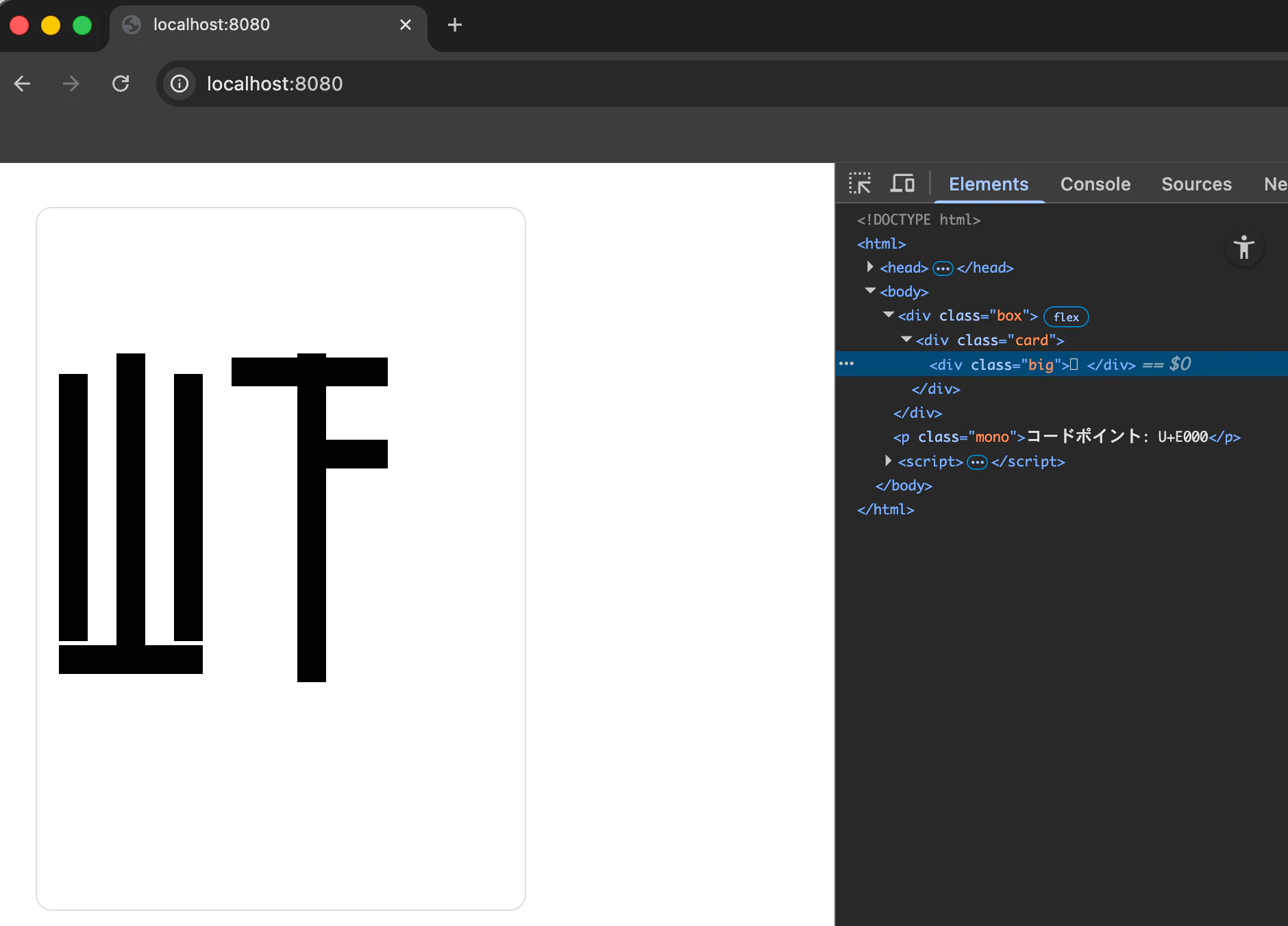
Task: Collapse the body element triangle
Action: point(870,290)
